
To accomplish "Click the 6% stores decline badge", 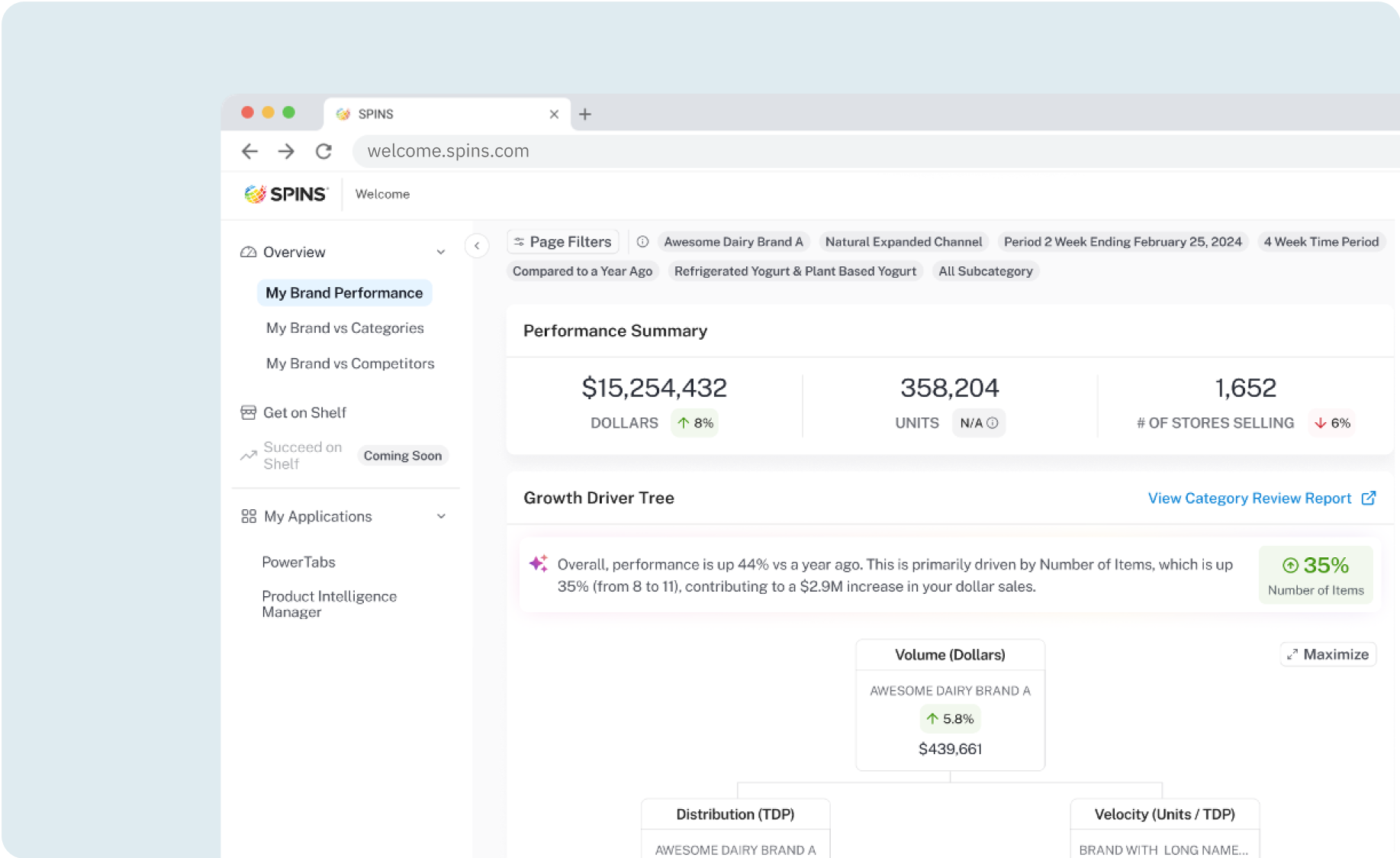I will pyautogui.click(x=1331, y=423).
